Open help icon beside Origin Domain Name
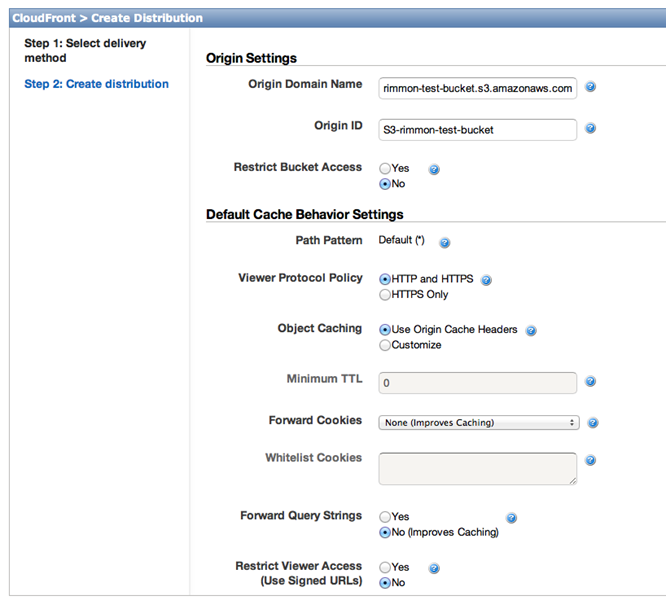Viewport: 666px width, 600px height. click(x=590, y=87)
